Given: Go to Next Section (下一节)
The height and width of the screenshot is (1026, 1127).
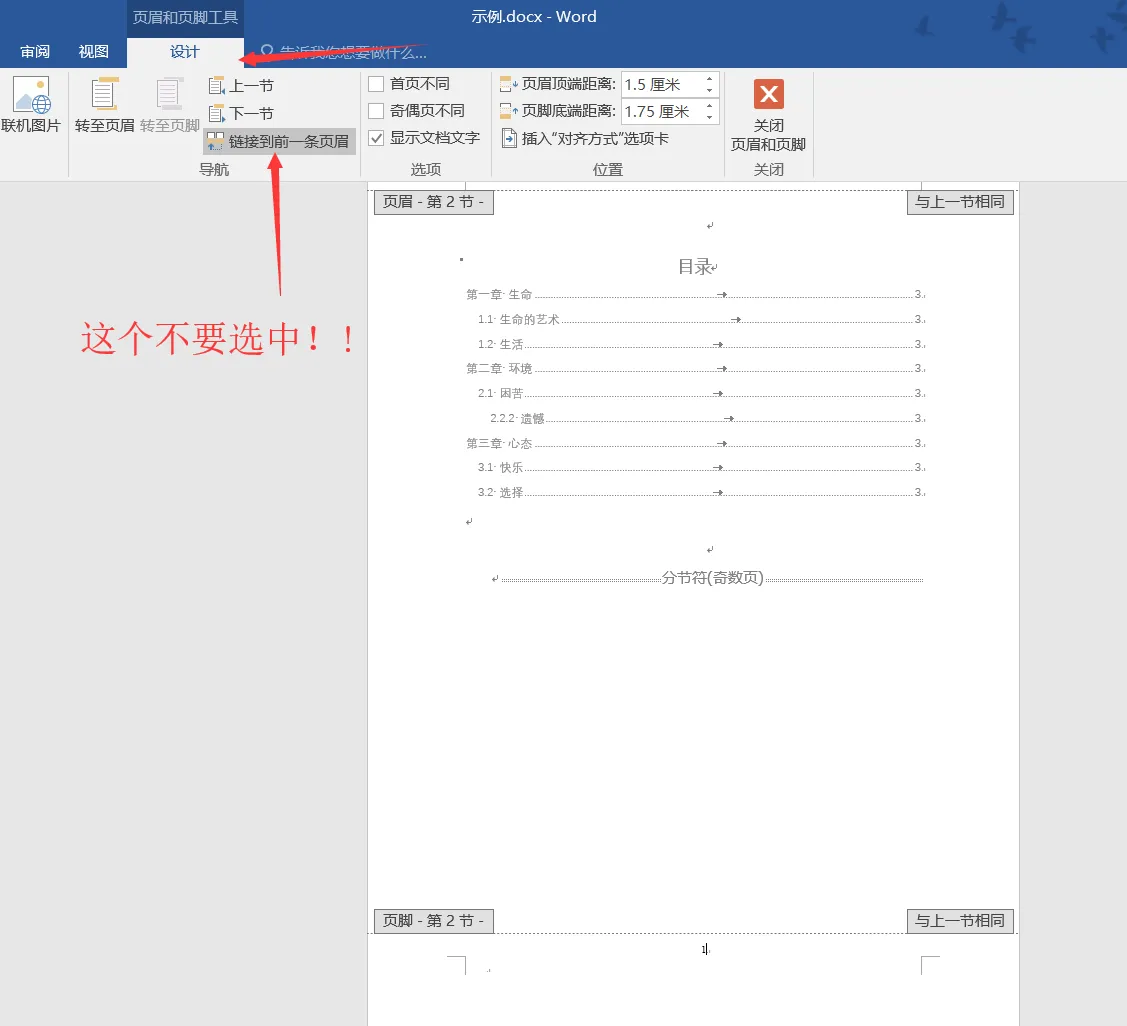Looking at the screenshot, I should coord(241,114).
